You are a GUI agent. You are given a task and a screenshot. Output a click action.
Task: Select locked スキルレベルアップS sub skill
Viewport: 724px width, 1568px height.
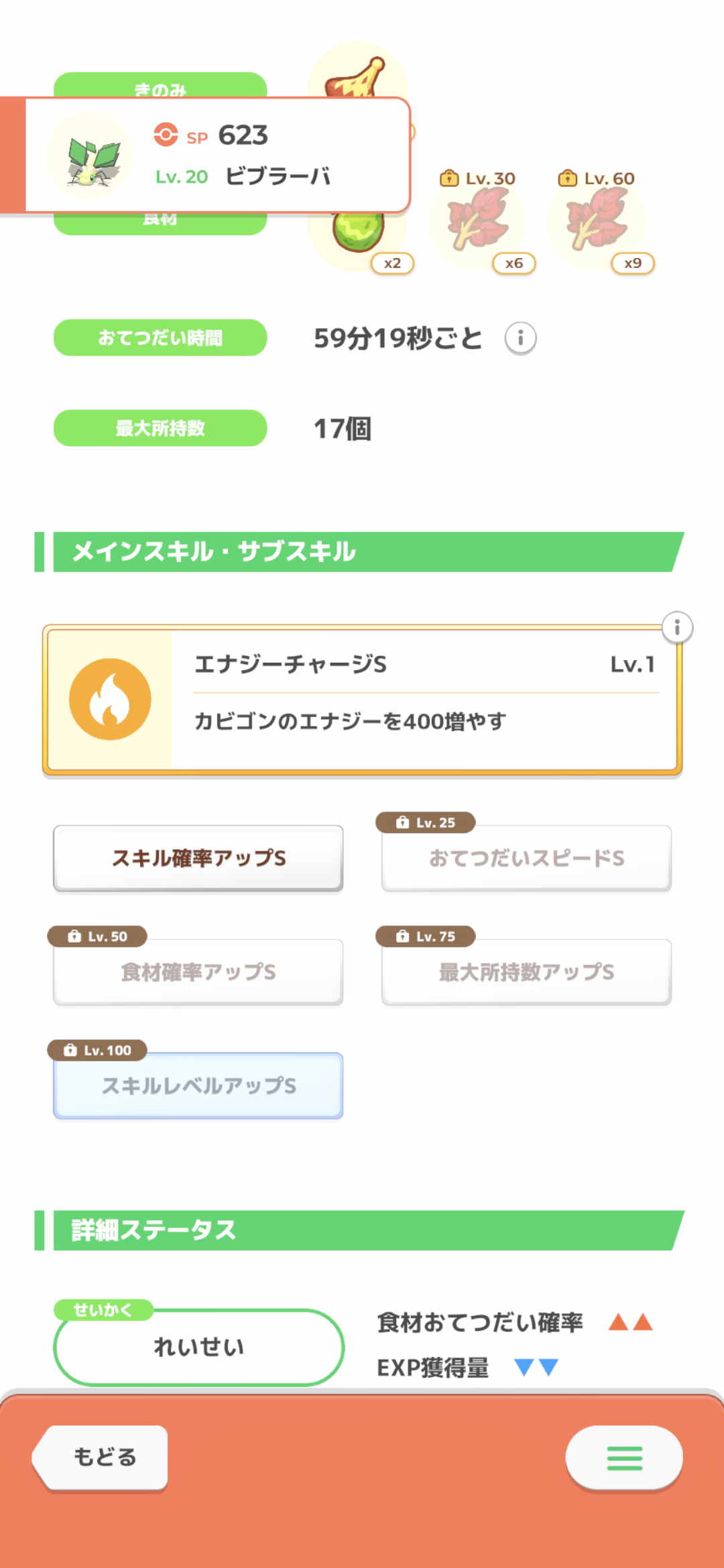click(198, 1086)
